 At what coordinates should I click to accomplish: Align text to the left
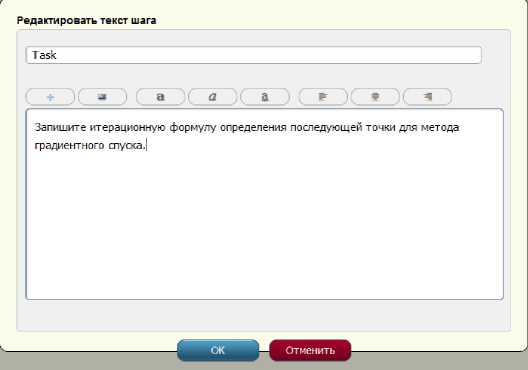pos(323,97)
